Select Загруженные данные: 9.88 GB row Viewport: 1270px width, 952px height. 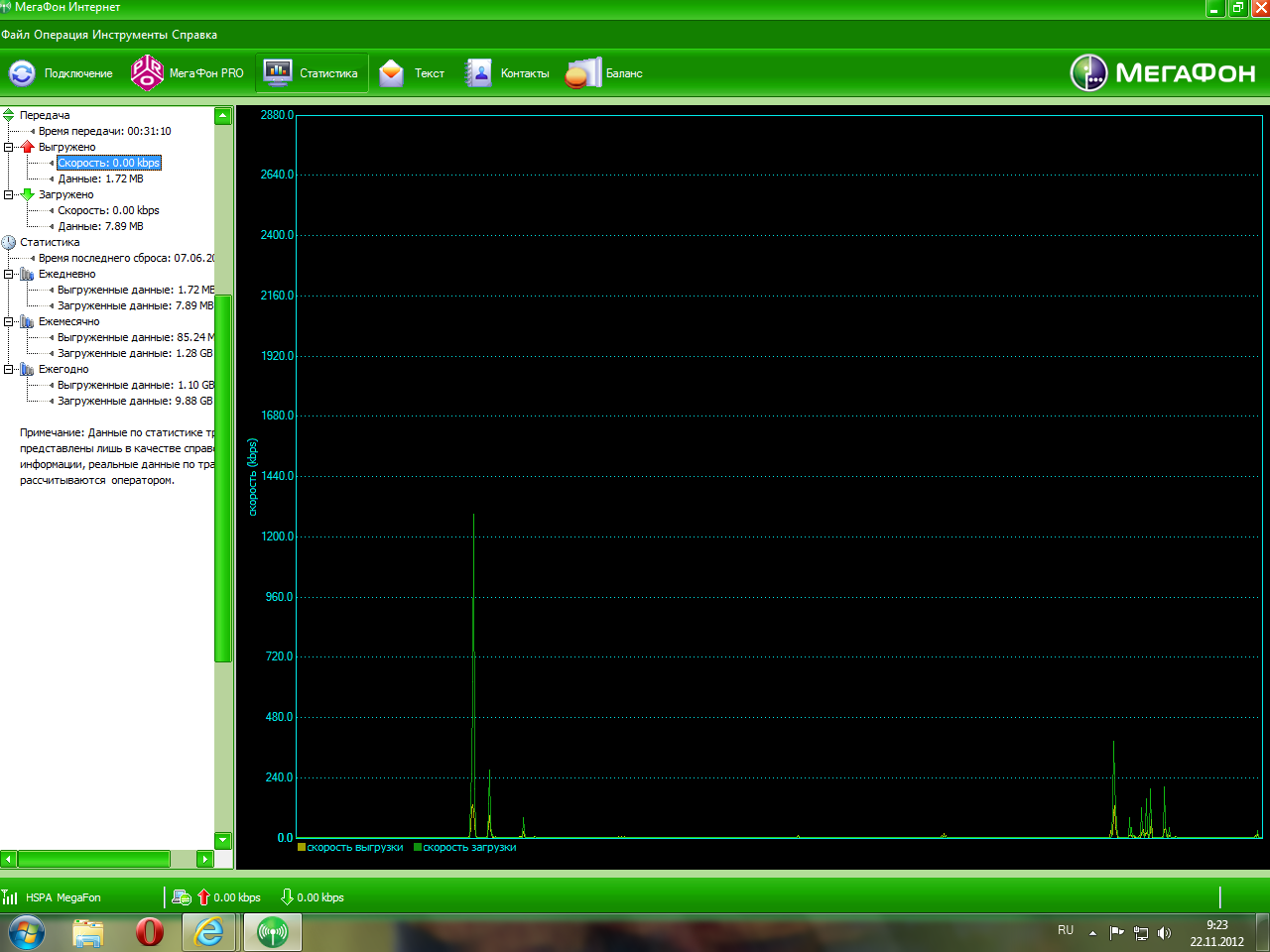[135, 401]
